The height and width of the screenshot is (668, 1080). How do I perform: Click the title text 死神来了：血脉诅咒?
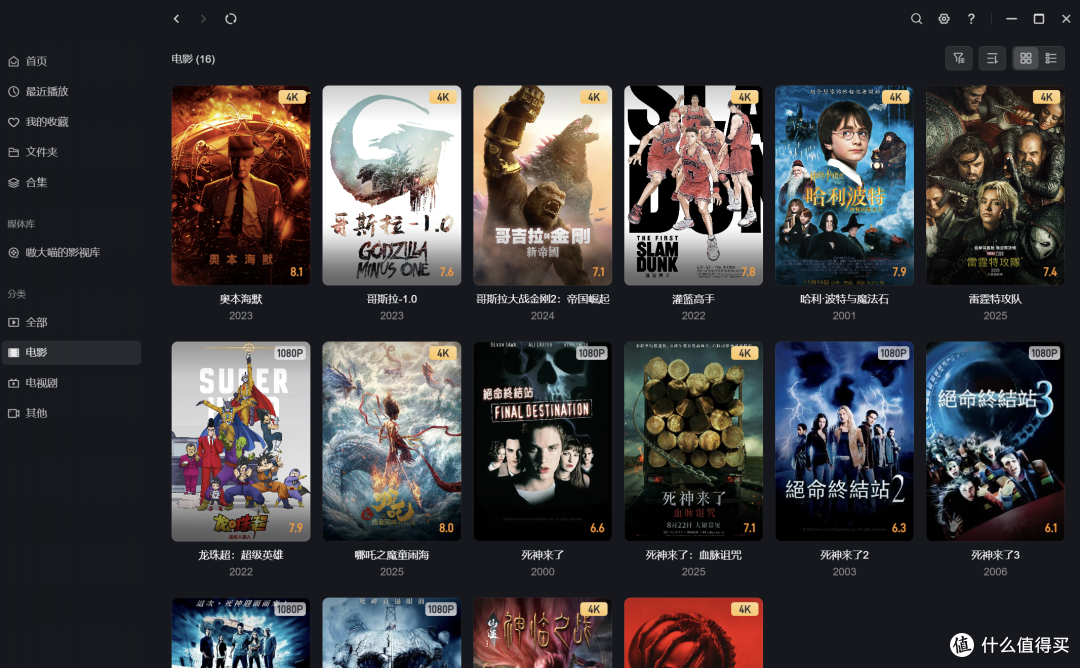[694, 555]
